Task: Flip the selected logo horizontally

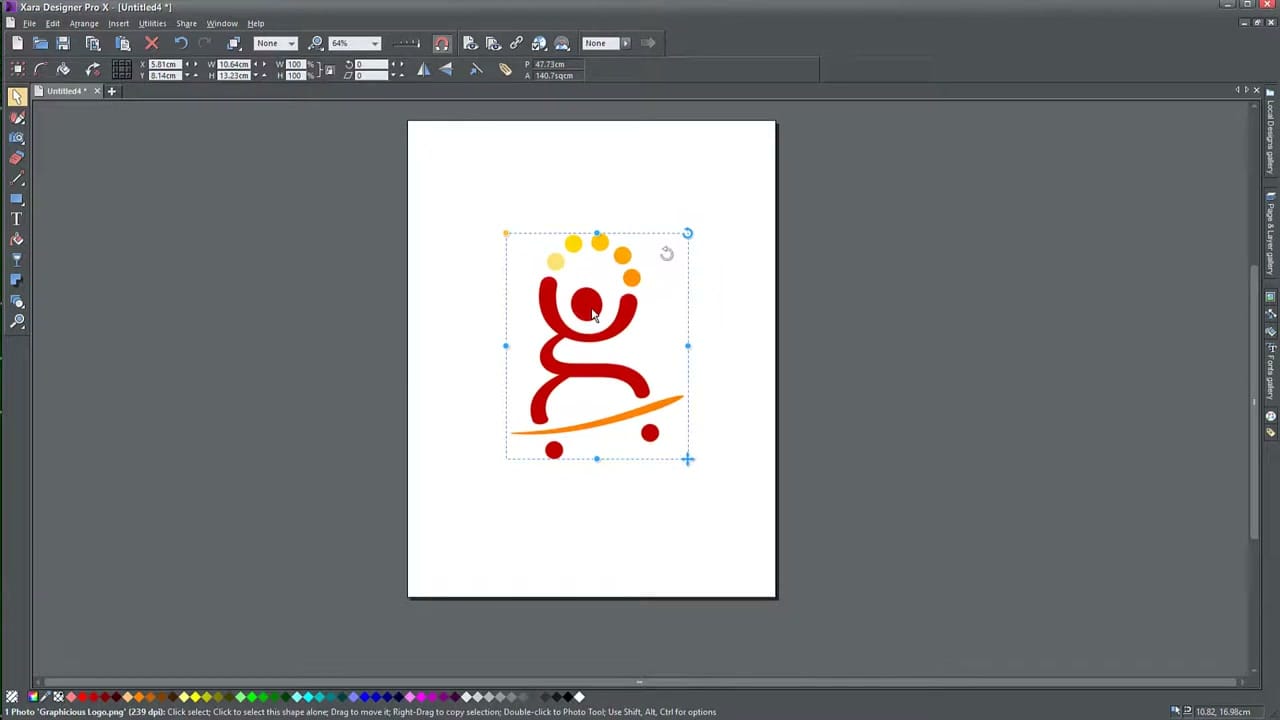Action: 423,68
